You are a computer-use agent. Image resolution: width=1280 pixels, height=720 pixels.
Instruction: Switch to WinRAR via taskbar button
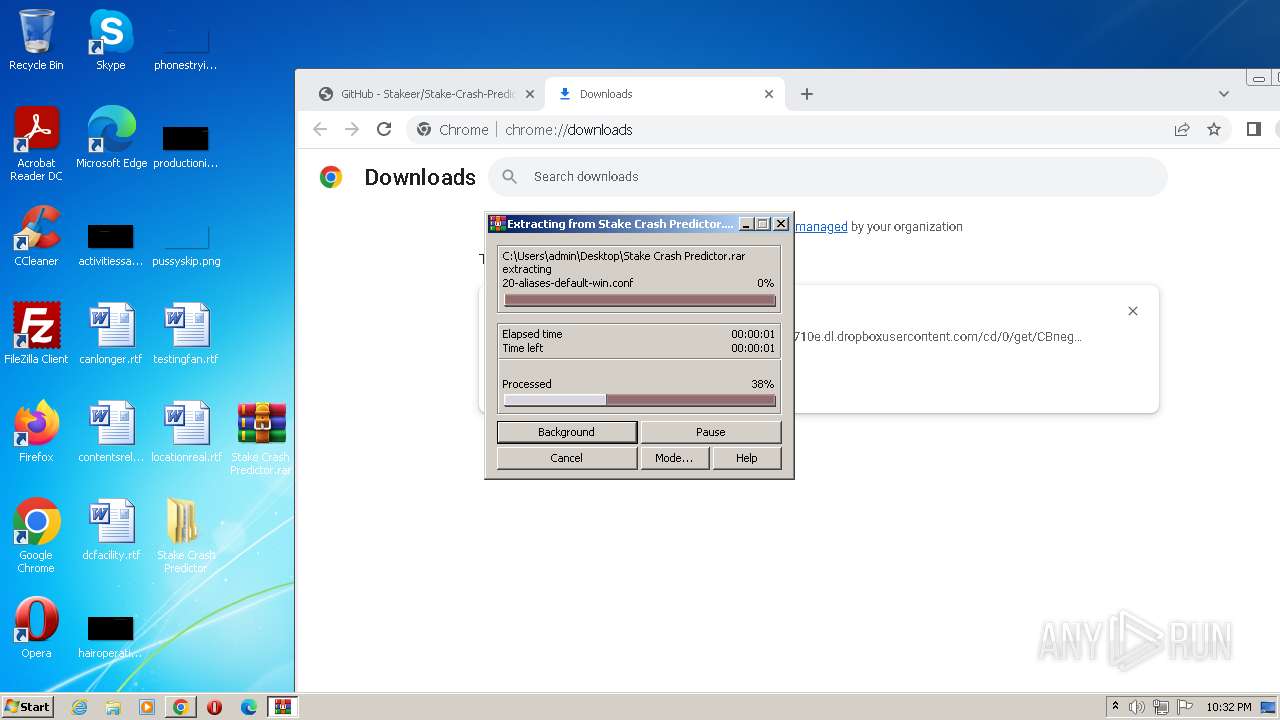tap(283, 707)
